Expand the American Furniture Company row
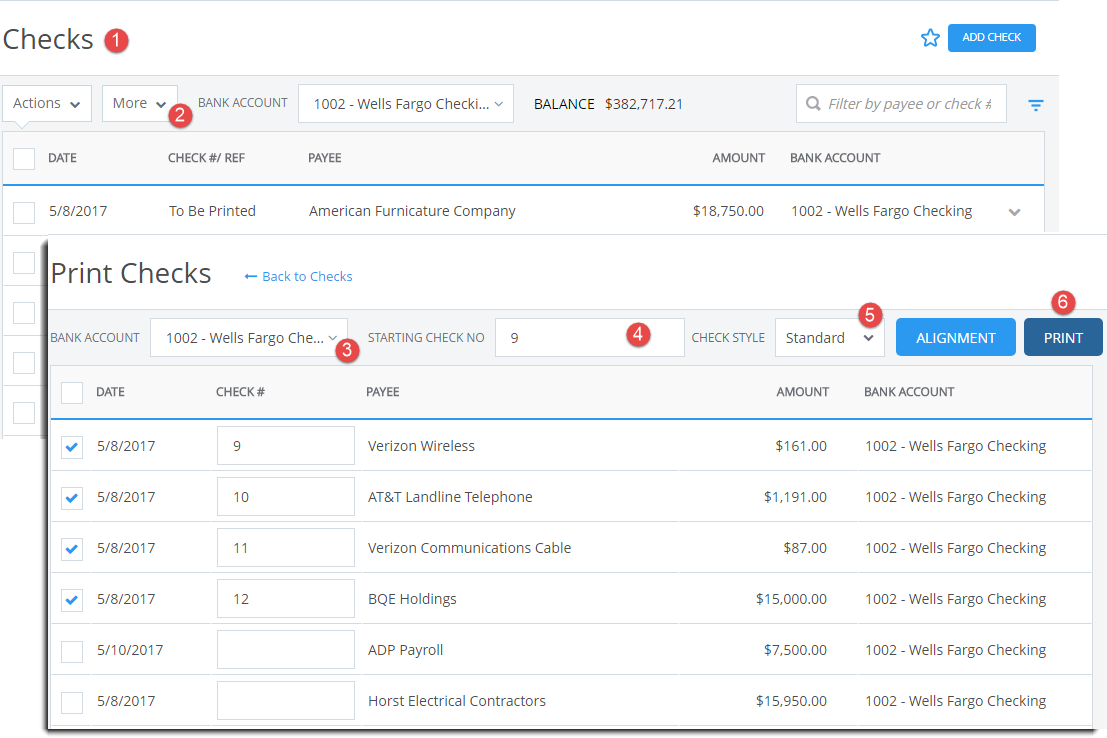 pyautogui.click(x=1014, y=211)
